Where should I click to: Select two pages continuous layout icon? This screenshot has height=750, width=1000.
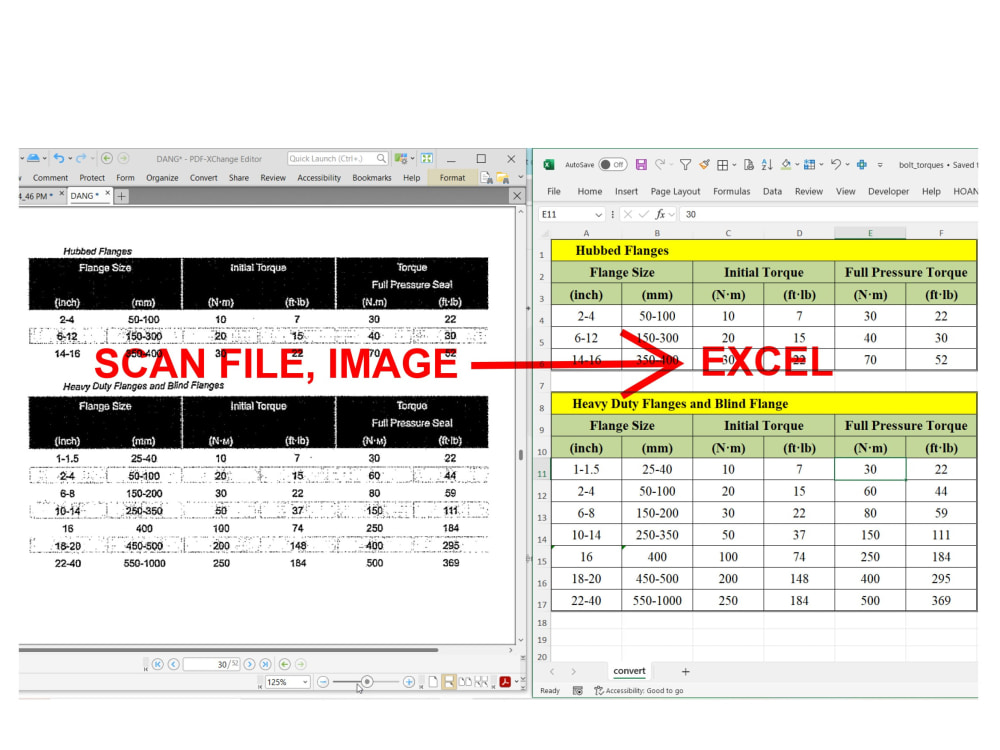[482, 682]
